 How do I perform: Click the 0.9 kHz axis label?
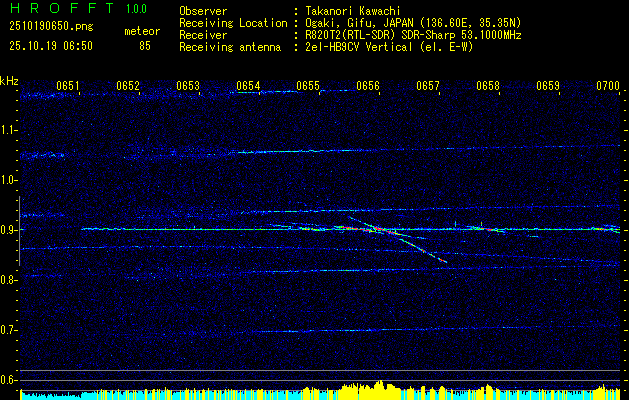coord(8,230)
